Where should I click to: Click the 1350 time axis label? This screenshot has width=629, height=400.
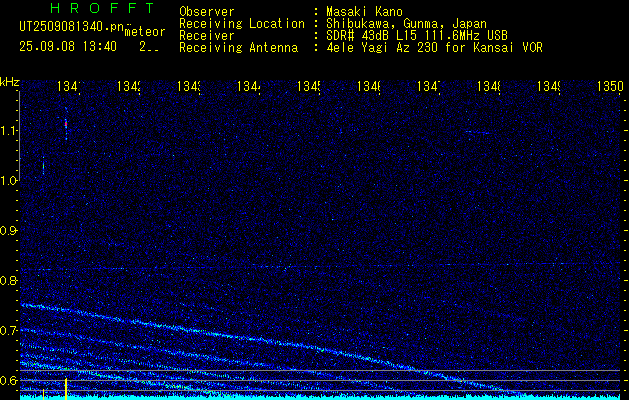pos(610,86)
